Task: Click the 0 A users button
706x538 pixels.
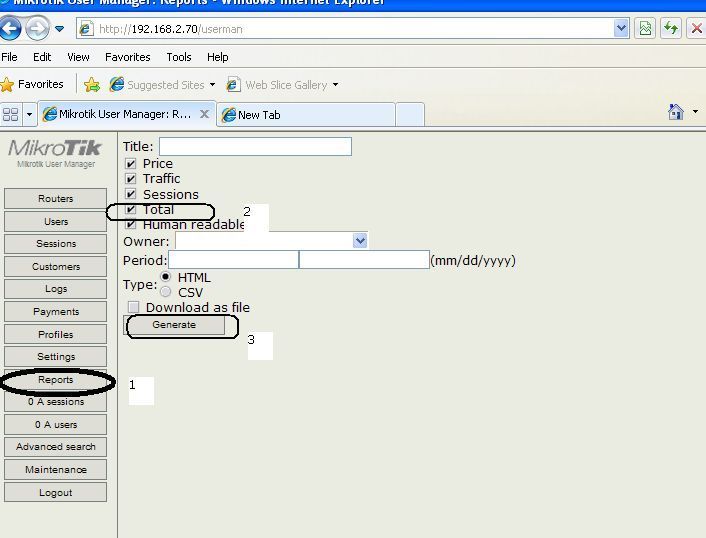Action: tap(55, 425)
